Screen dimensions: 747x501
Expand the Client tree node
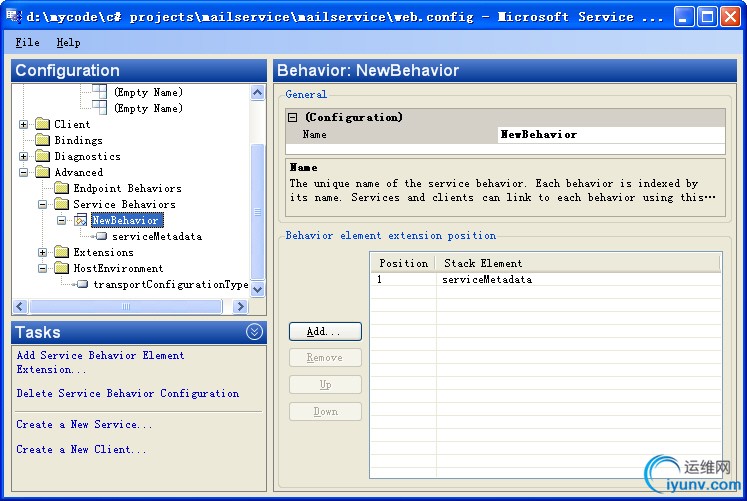click(x=23, y=124)
